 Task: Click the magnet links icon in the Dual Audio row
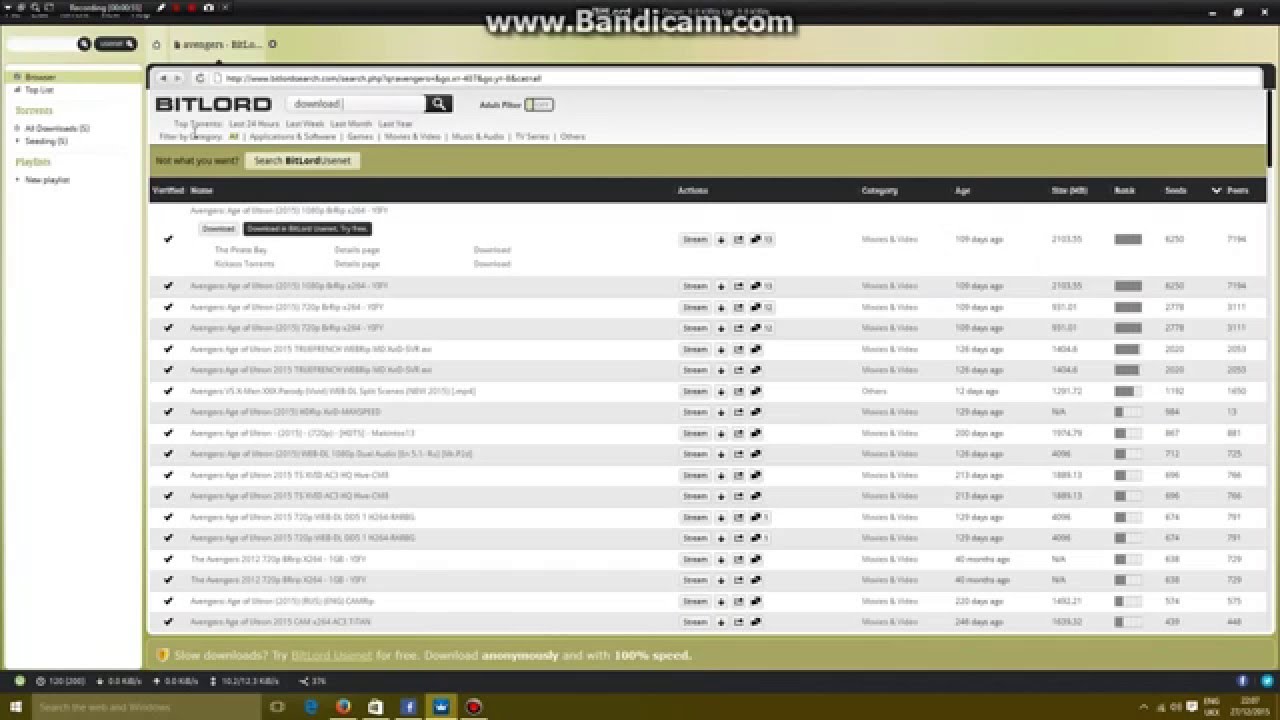click(x=756, y=454)
